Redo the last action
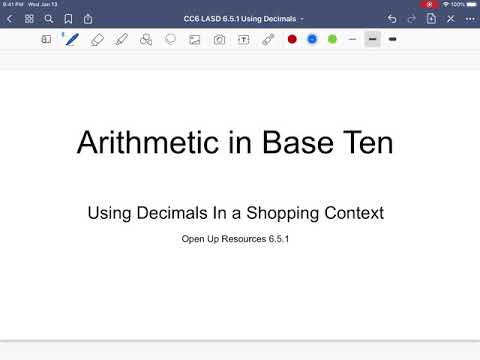Image resolution: width=480 pixels, height=360 pixels. point(412,19)
